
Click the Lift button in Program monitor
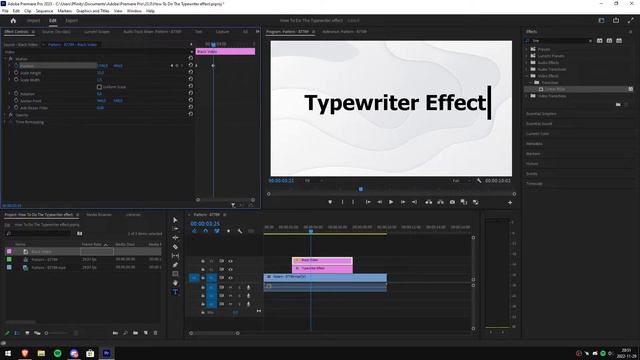point(429,202)
